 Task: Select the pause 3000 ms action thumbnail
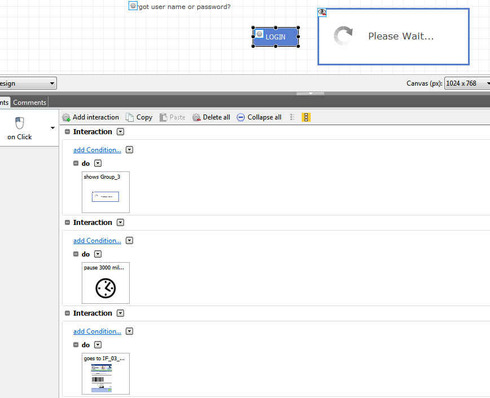point(106,283)
